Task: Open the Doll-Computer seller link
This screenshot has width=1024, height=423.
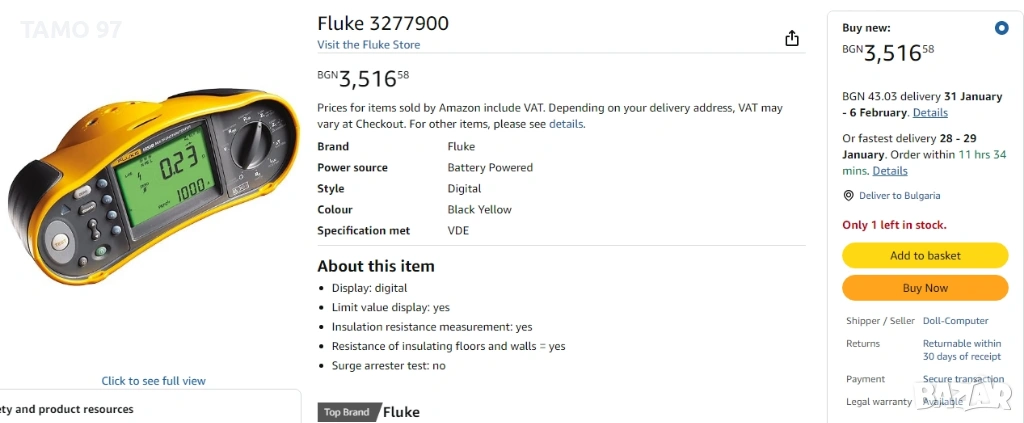Action: pos(955,321)
